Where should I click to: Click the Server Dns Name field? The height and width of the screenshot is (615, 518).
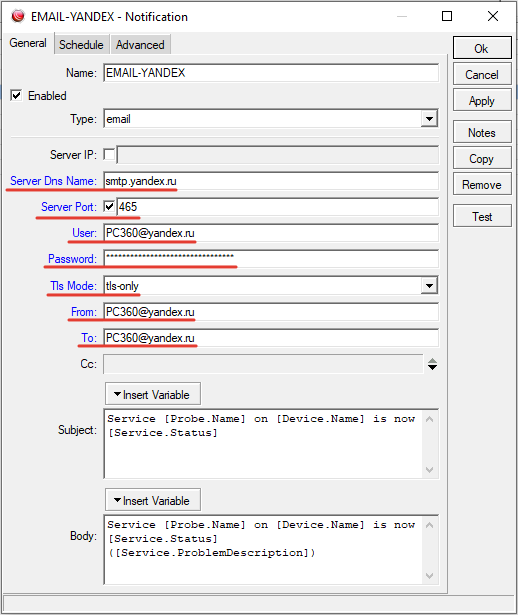tap(271, 181)
